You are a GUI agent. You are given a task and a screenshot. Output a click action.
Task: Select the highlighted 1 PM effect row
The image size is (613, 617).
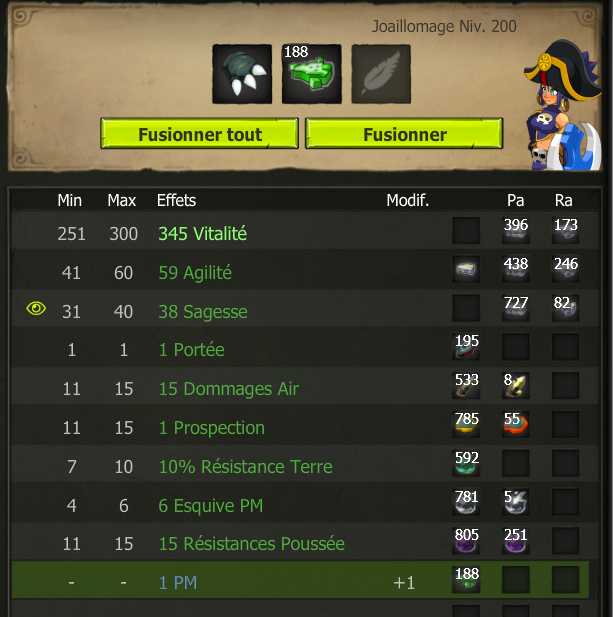click(300, 580)
